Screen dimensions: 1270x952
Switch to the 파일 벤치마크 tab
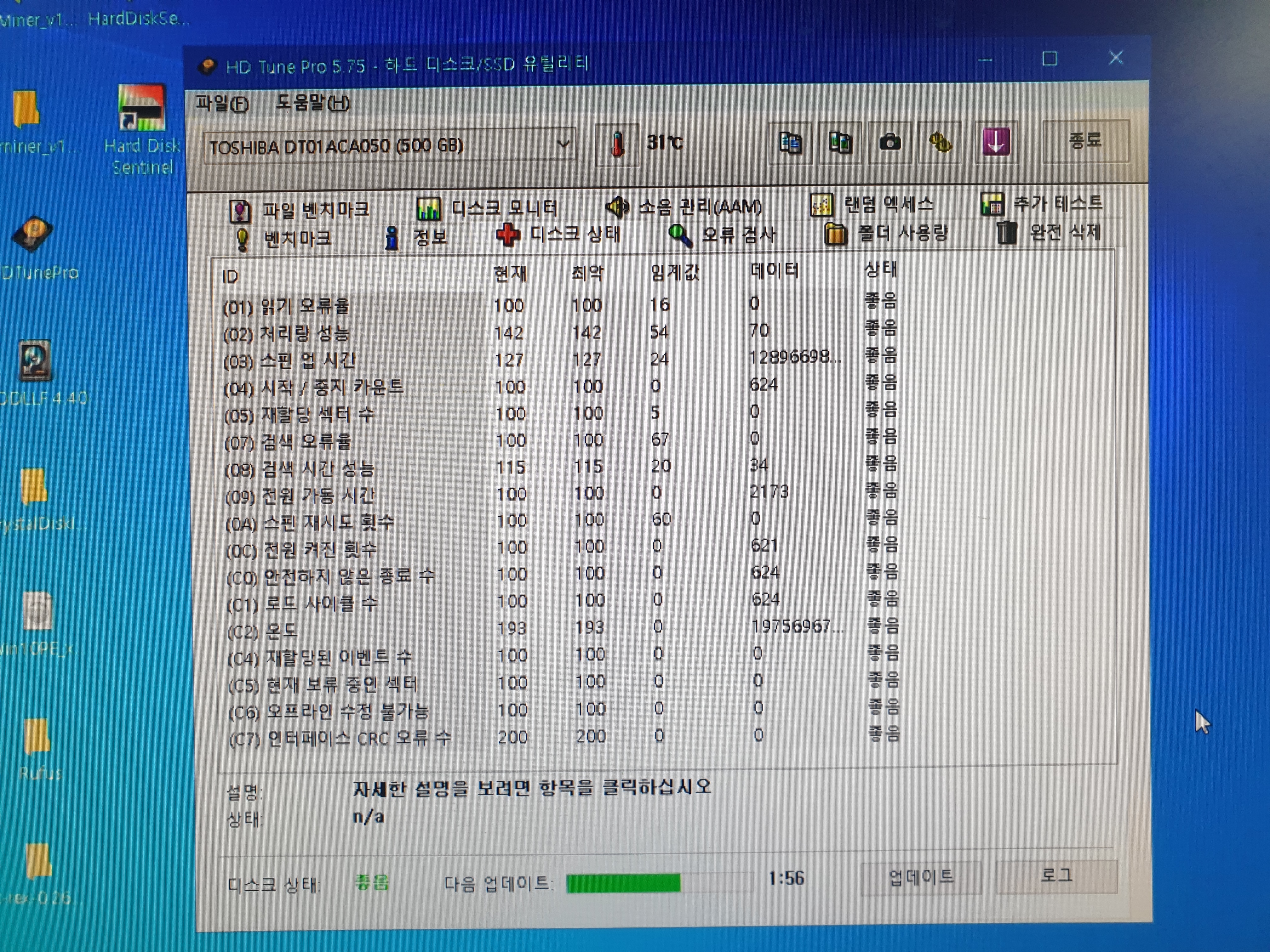[x=299, y=210]
